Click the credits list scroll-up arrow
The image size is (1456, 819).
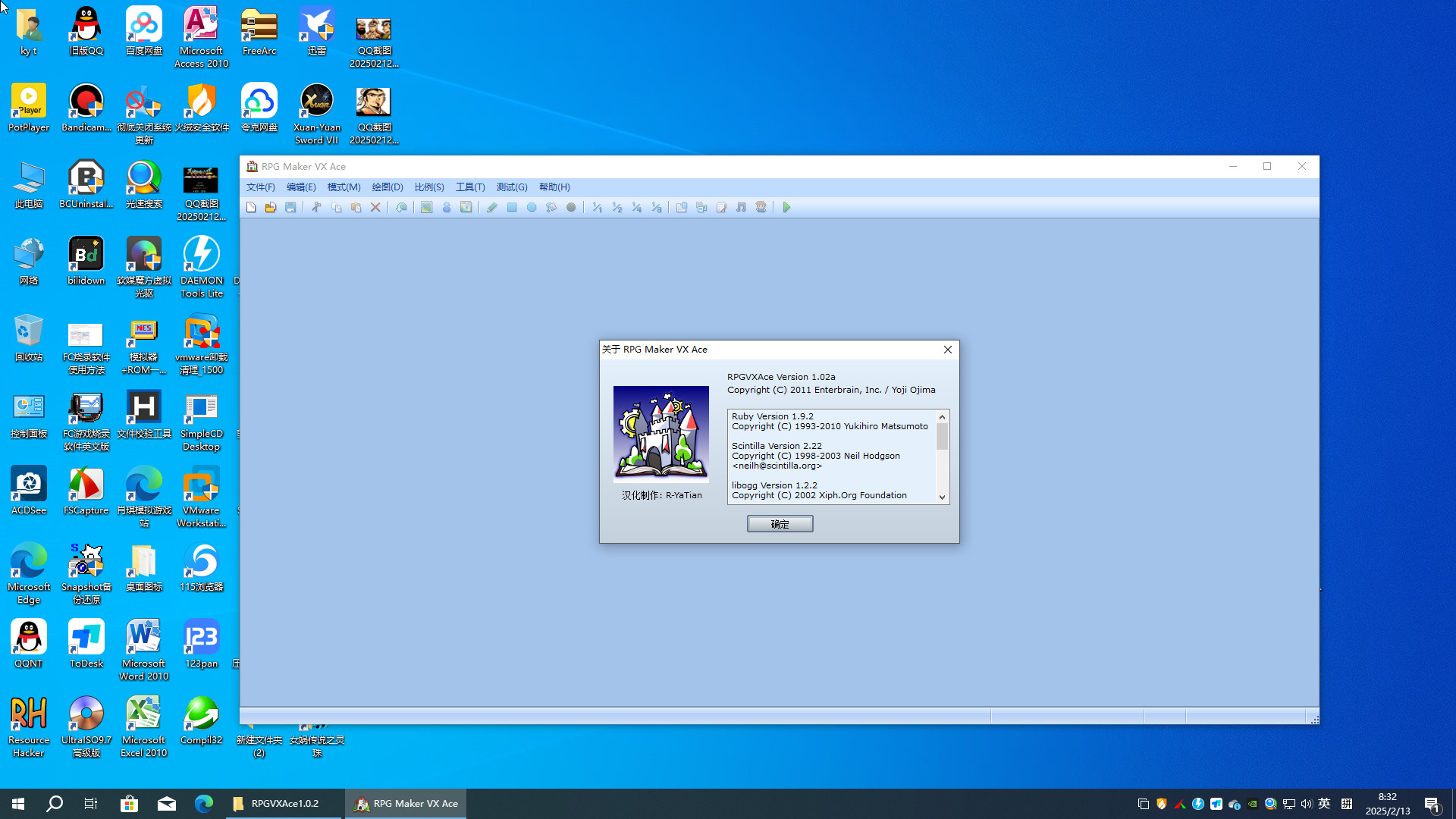pyautogui.click(x=942, y=417)
